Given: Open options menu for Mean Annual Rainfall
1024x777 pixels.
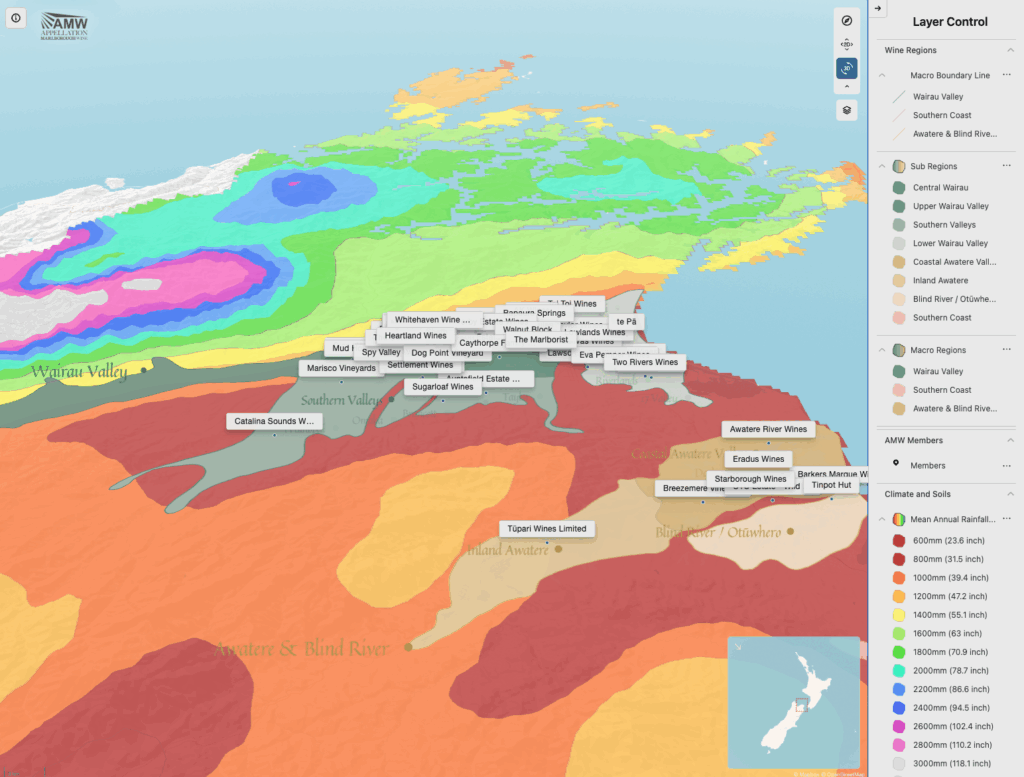Looking at the screenshot, I should (1006, 519).
